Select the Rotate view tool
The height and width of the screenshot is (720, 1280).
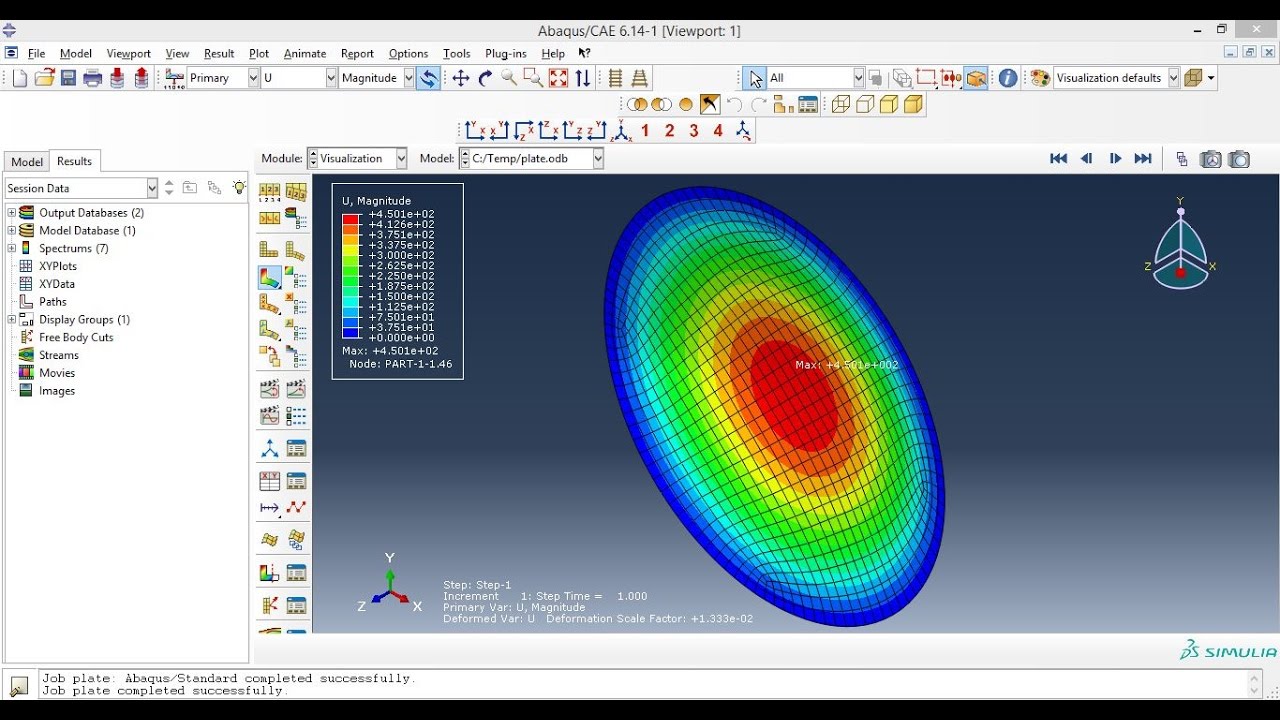[485, 78]
